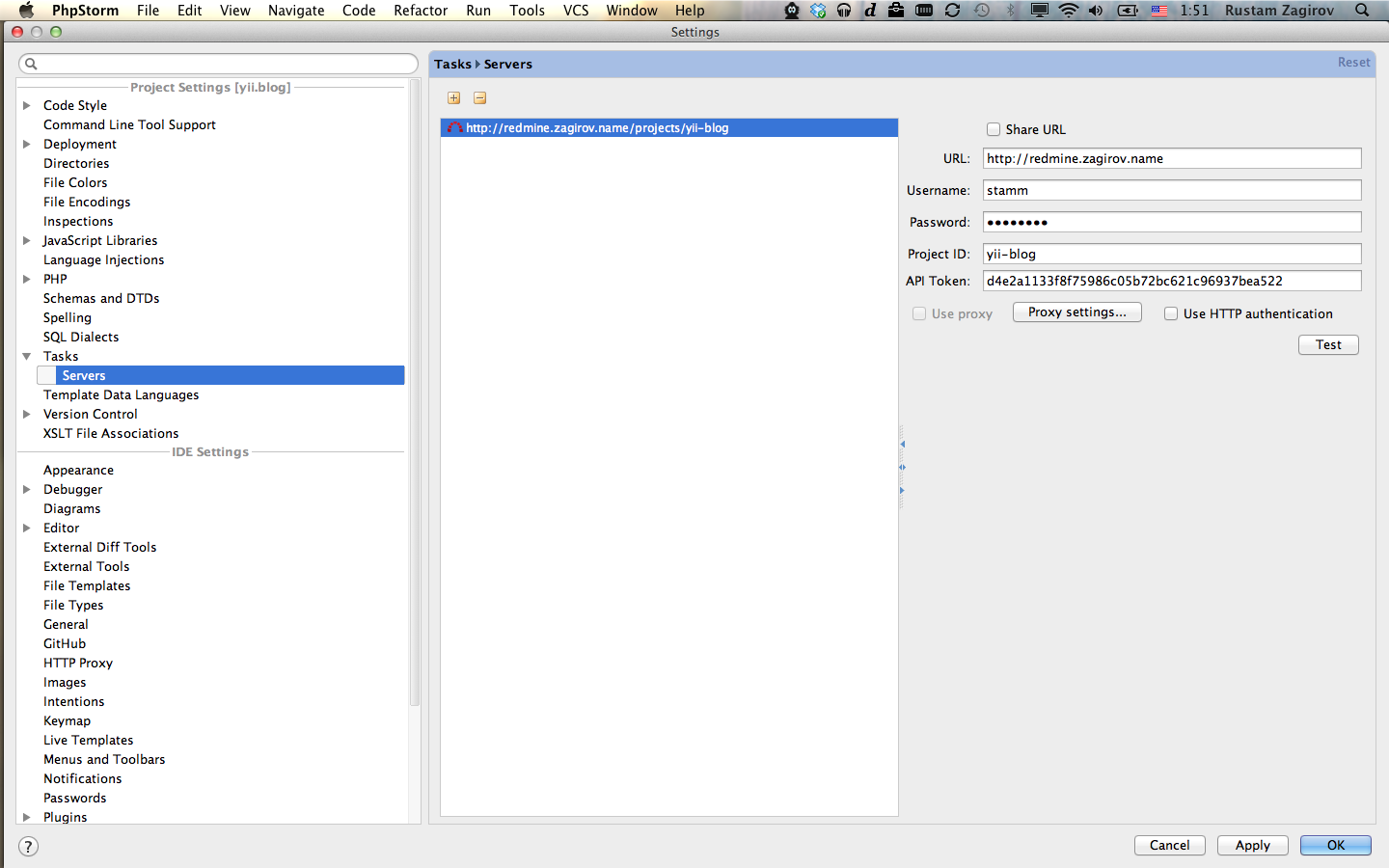Click the volume speaker icon
This screenshot has height=868, width=1389.
[1096, 11]
